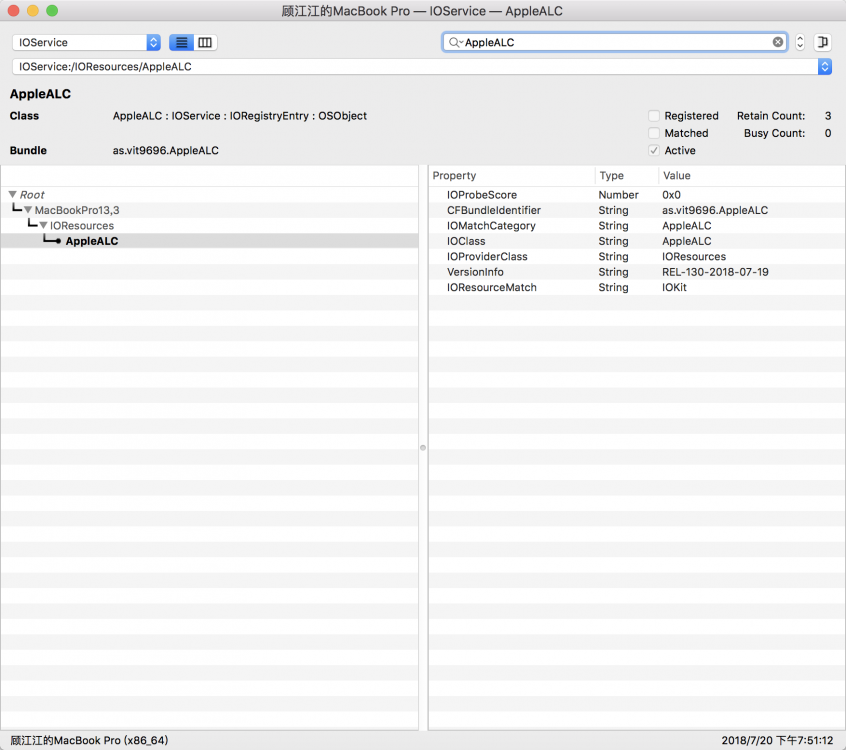The height and width of the screenshot is (750, 846).
Task: Select the VersionInfo property row
Action: 637,272
